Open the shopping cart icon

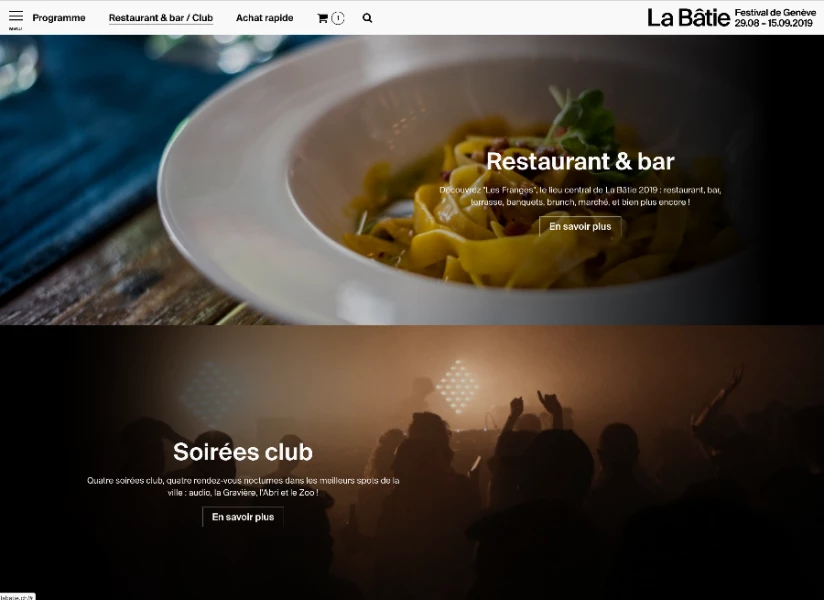[322, 18]
